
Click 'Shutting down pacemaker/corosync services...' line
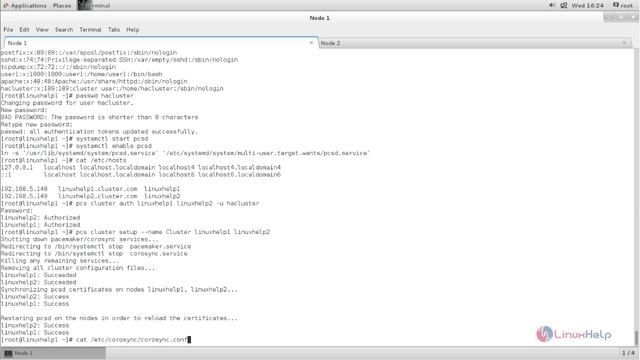coord(80,239)
